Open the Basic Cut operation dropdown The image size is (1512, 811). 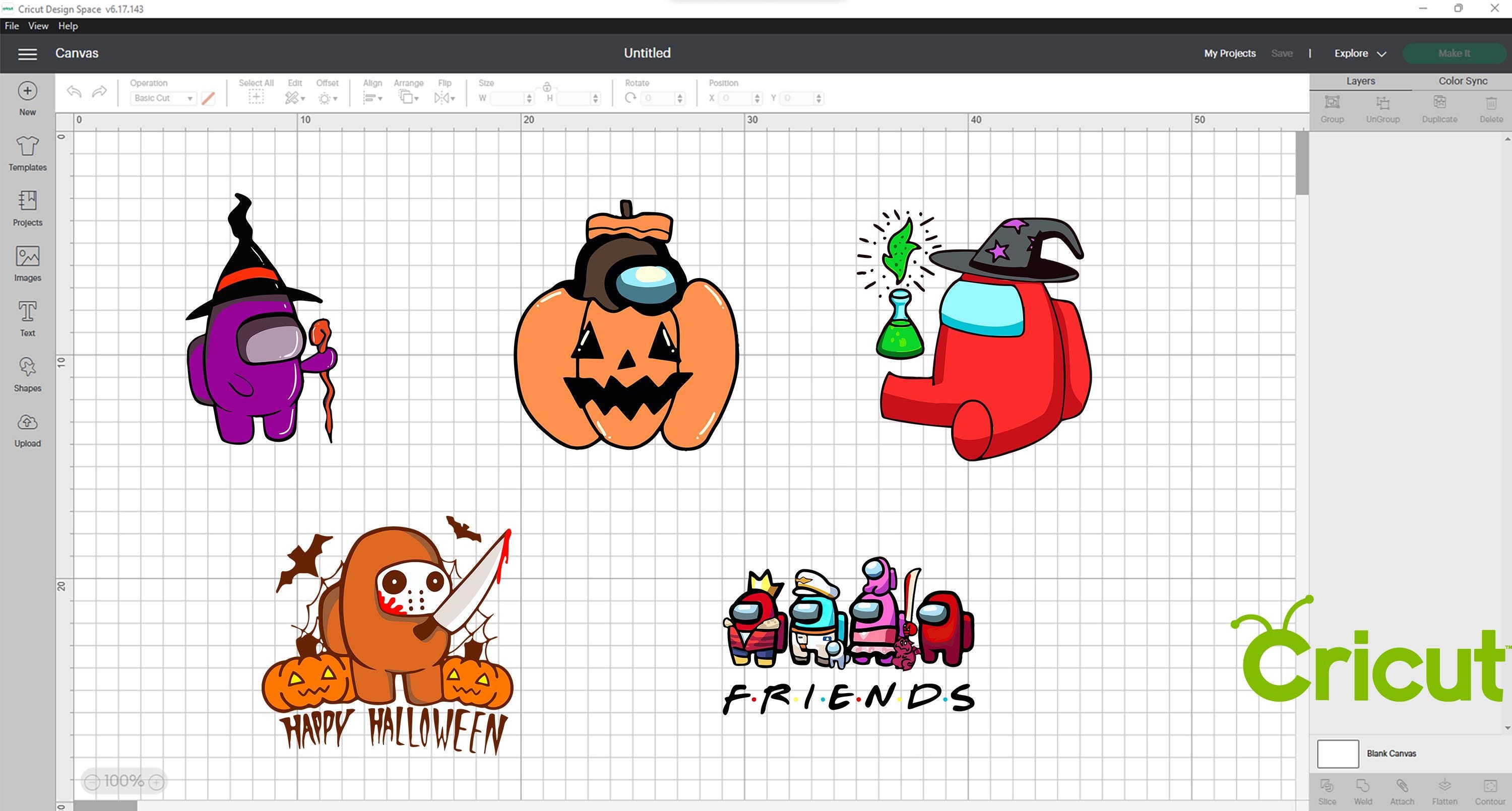click(163, 98)
